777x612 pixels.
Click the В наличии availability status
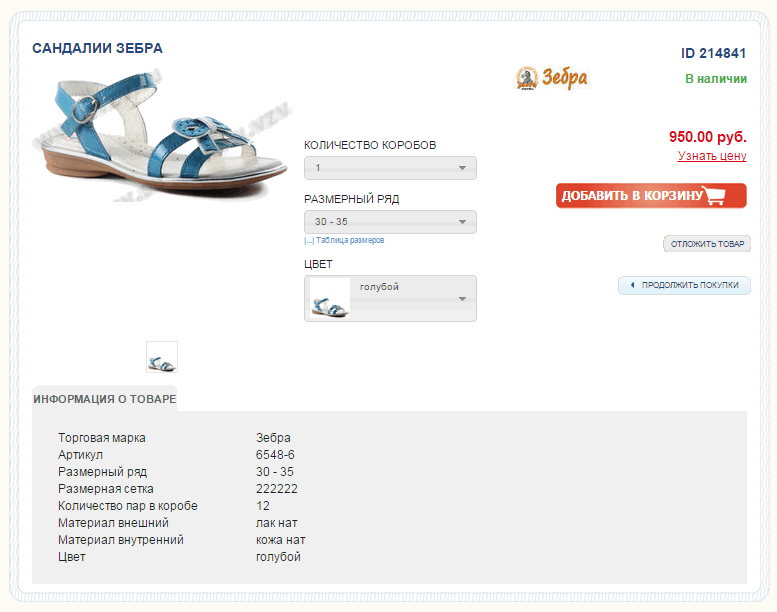click(716, 79)
